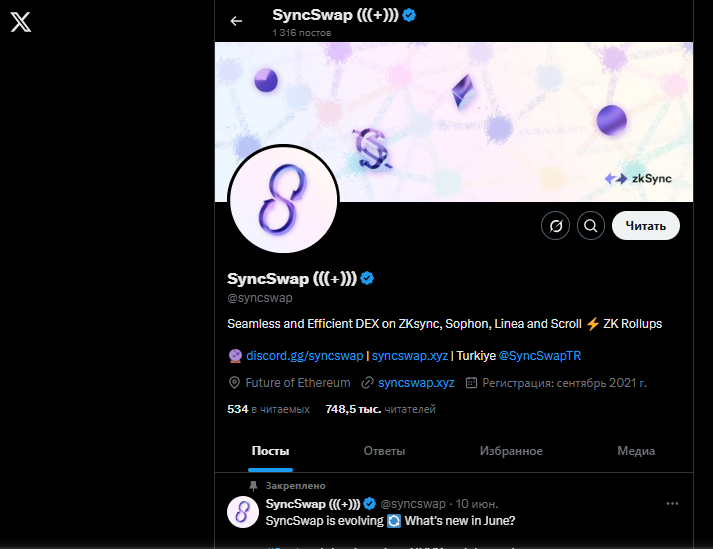Open small SyncSwap avatar in pinned post
Image resolution: width=713 pixels, height=549 pixels.
pyautogui.click(x=243, y=512)
